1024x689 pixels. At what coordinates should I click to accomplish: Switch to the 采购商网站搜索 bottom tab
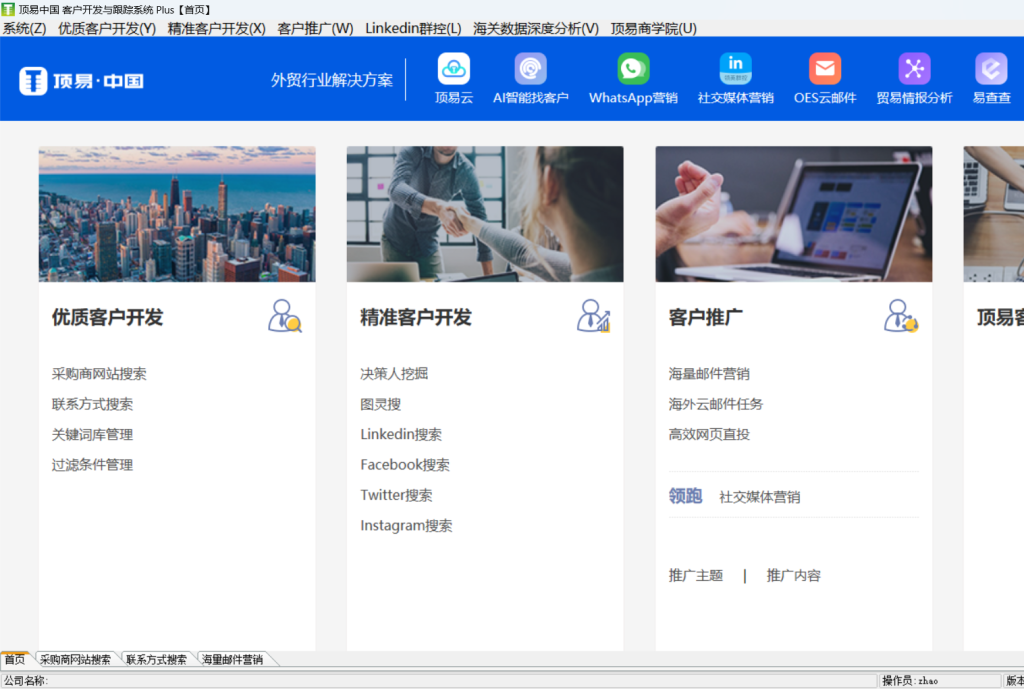pyautogui.click(x=75, y=660)
